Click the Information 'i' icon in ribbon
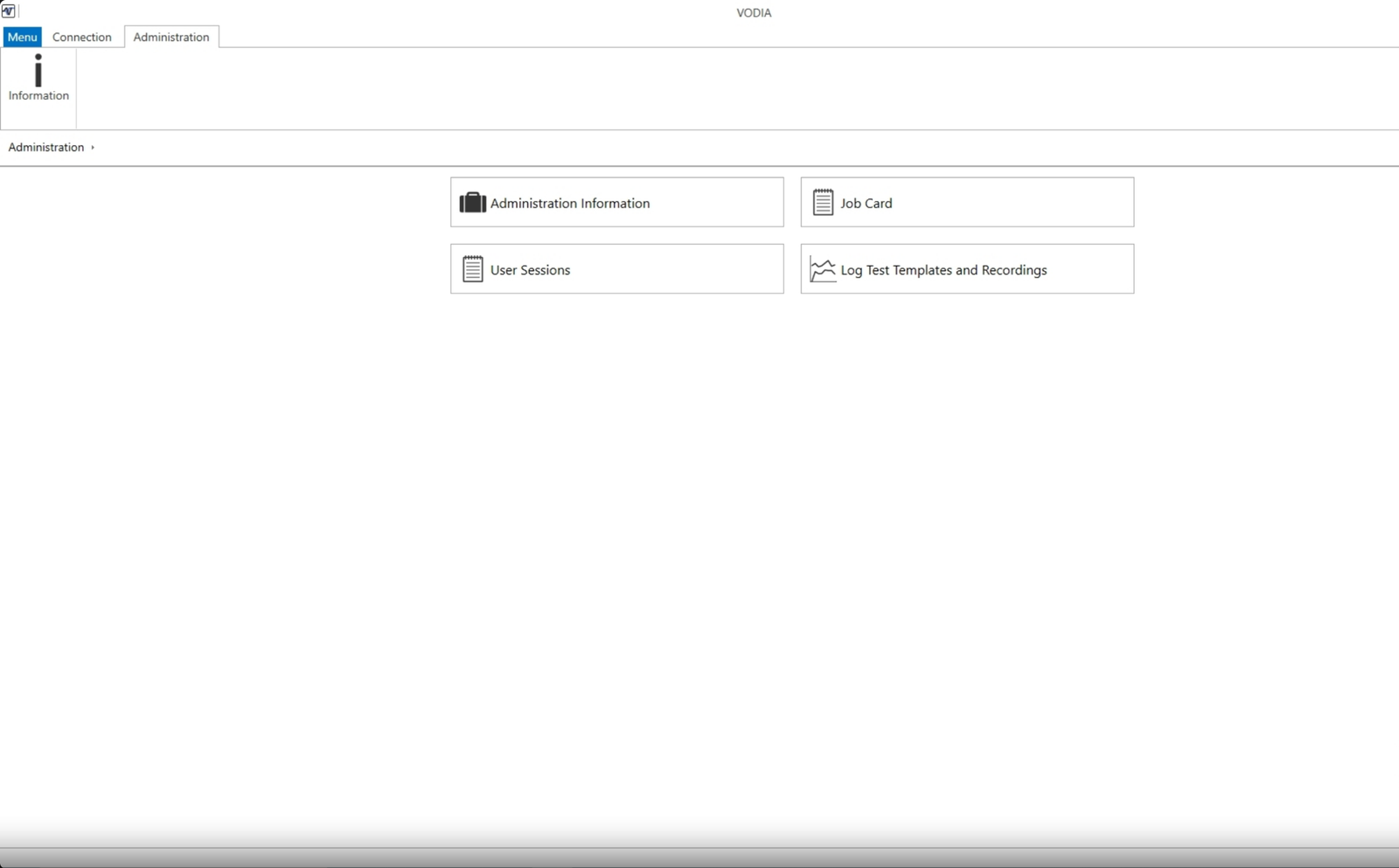This screenshot has width=1399, height=868. coord(38,71)
